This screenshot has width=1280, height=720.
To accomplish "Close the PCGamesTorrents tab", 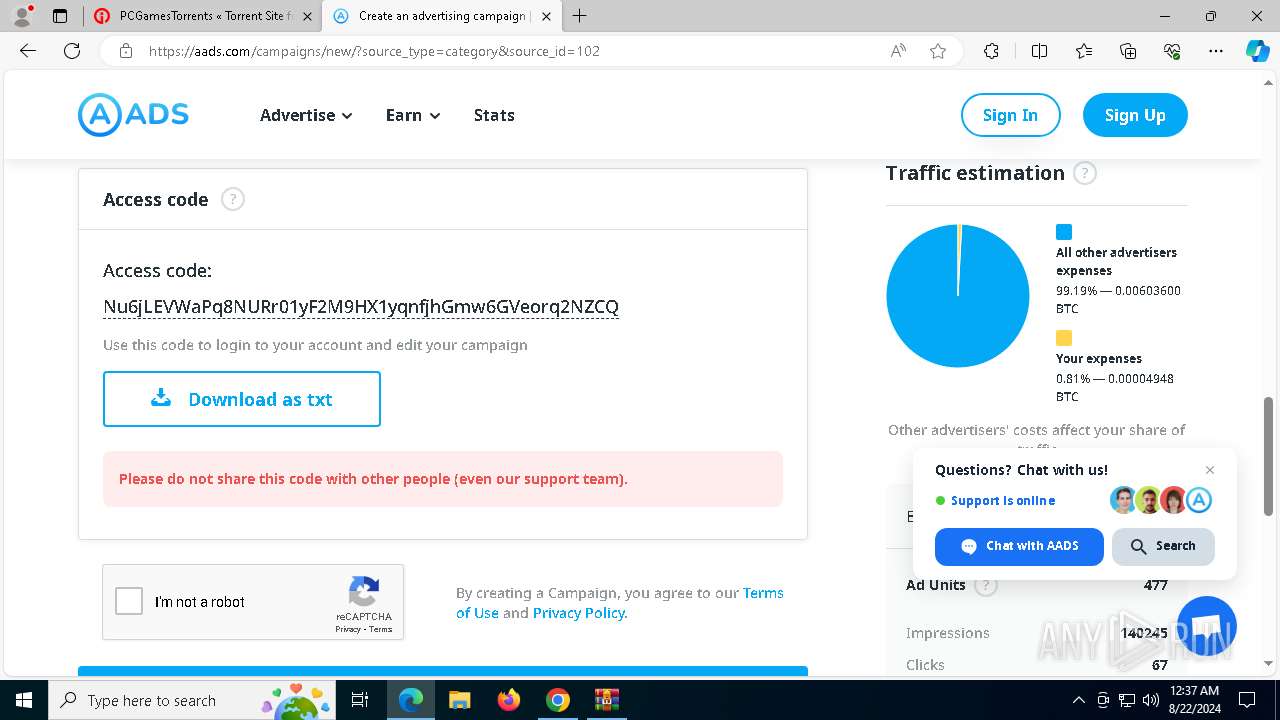I will [307, 16].
